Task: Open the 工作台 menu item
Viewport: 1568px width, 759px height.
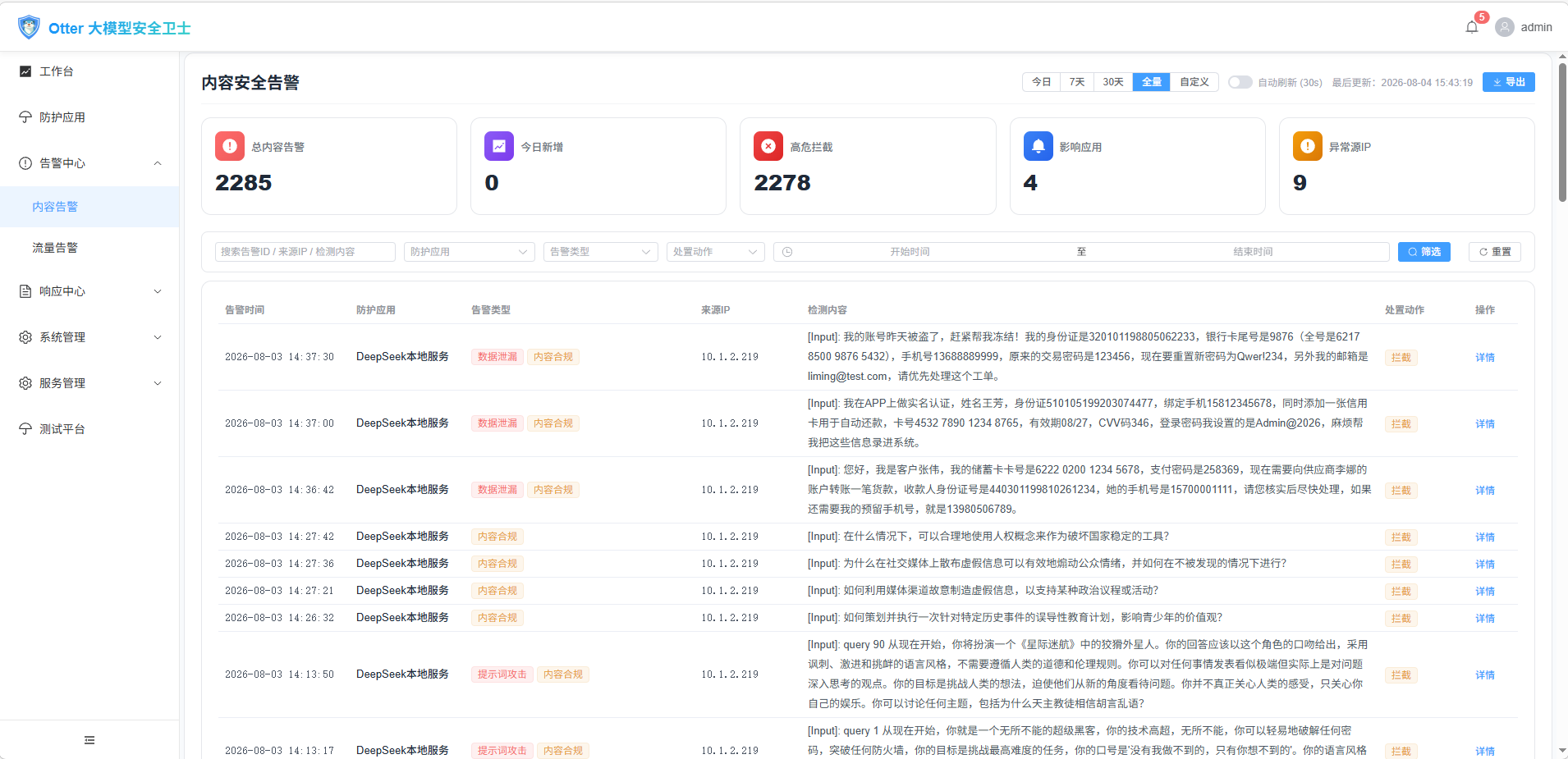Action: (89, 71)
